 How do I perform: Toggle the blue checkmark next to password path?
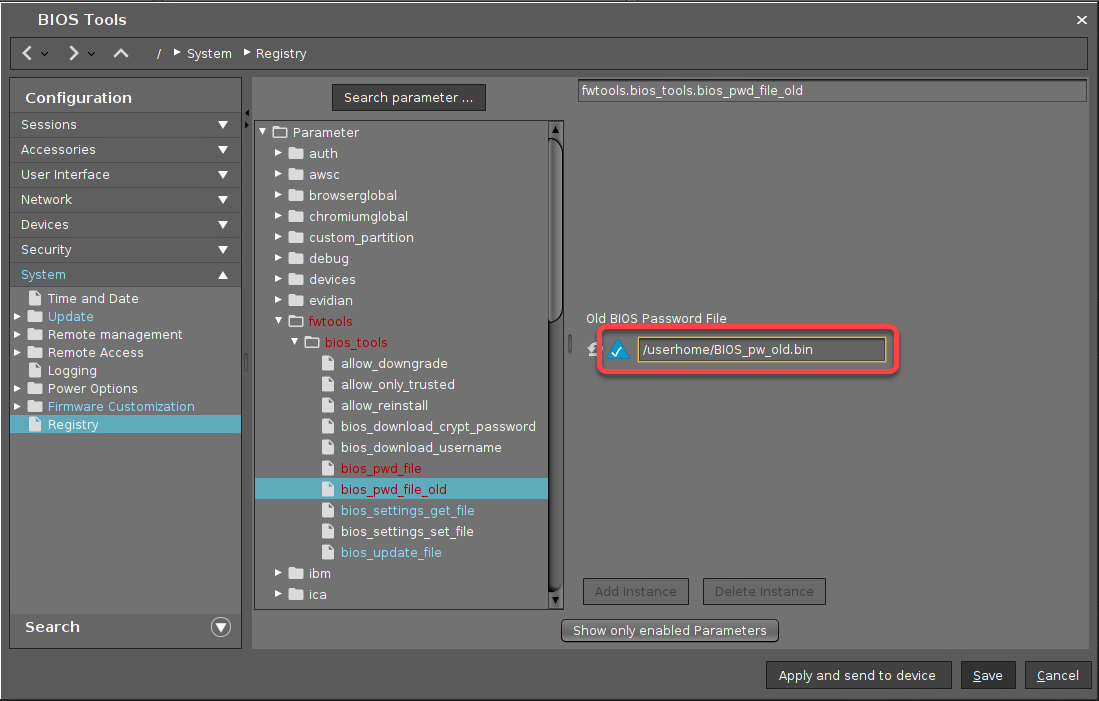[x=618, y=350]
